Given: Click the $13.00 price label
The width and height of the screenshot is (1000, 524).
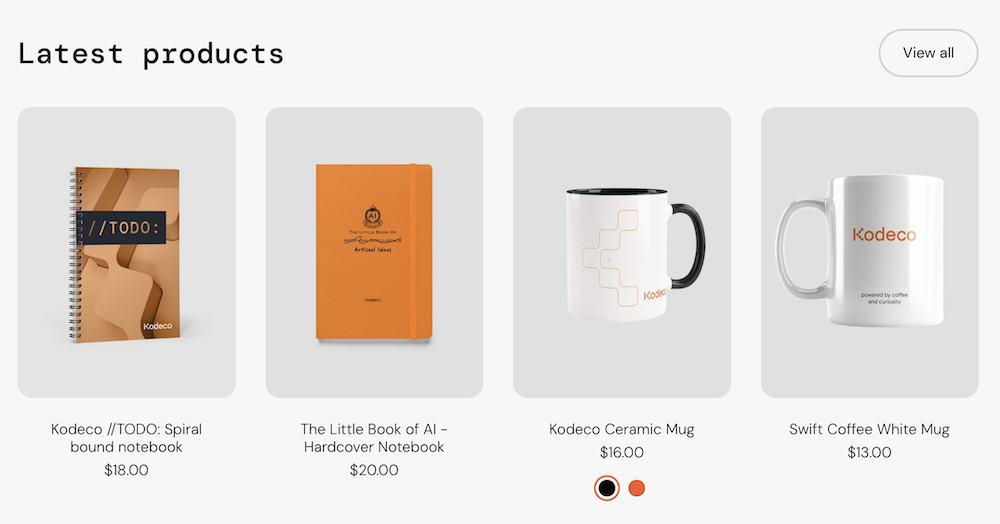Looking at the screenshot, I should [x=869, y=453].
